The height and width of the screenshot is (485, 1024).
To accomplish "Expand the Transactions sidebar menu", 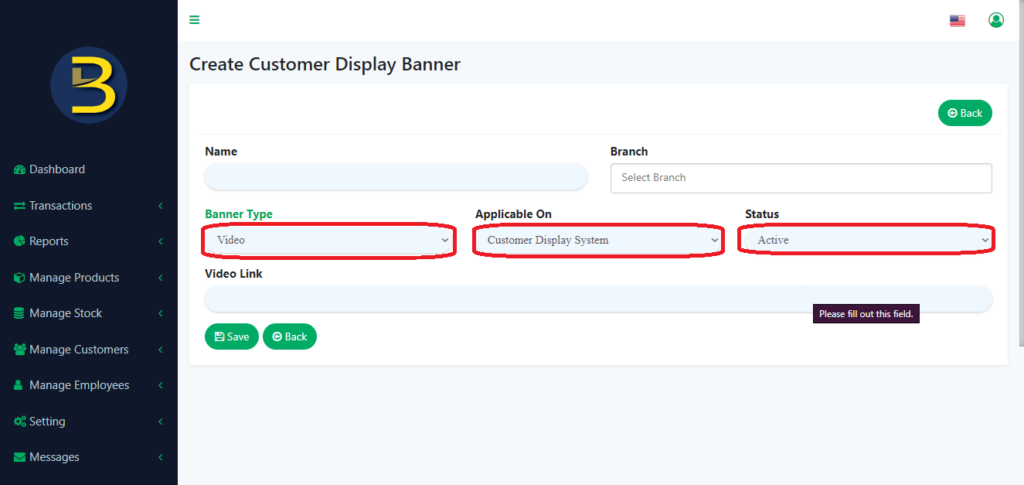I will (88, 206).
